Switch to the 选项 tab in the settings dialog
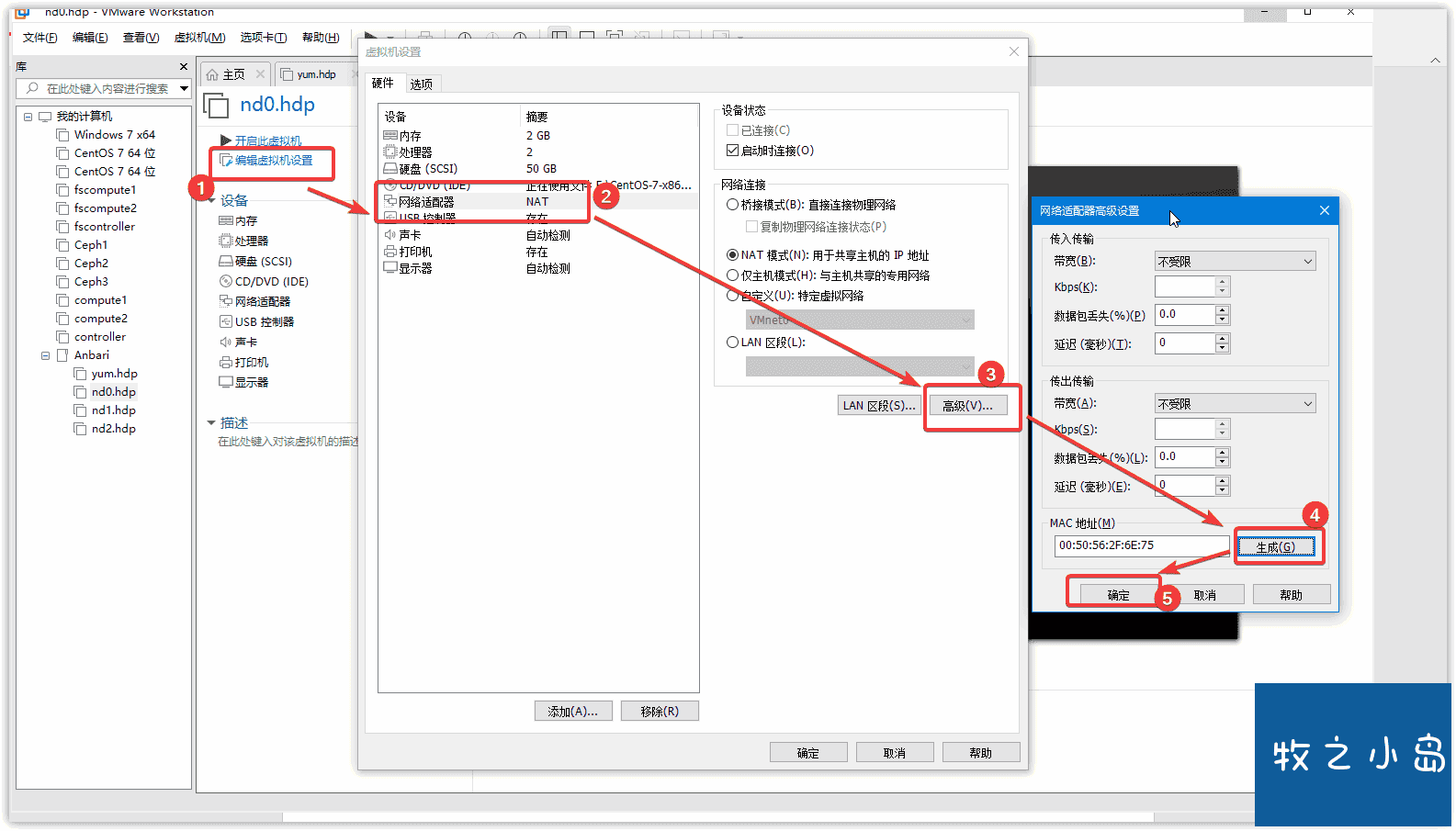Image resolution: width=1456 pixels, height=831 pixels. (421, 84)
